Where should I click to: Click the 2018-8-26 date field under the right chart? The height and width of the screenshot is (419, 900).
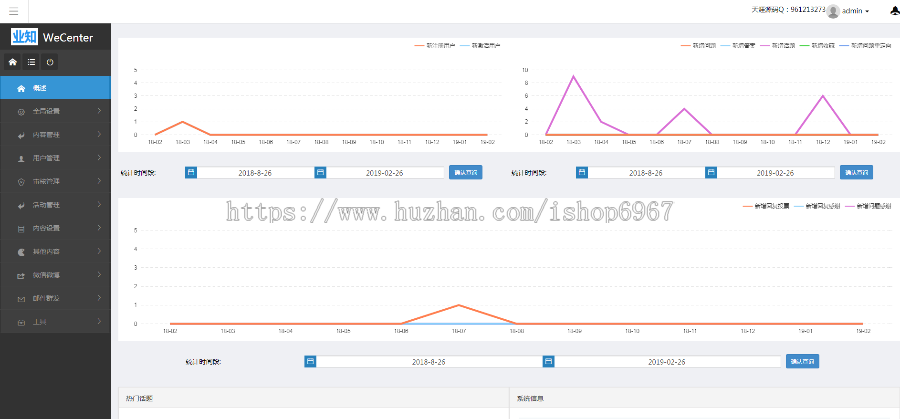(x=646, y=172)
